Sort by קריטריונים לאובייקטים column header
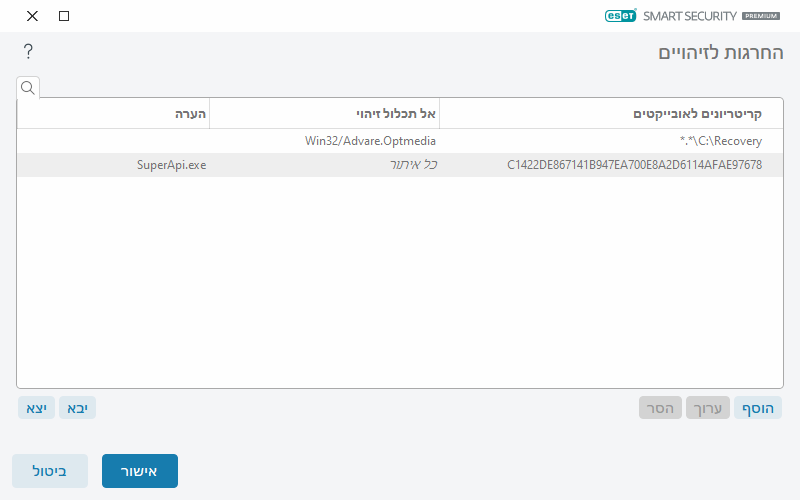The image size is (800, 500). [611, 113]
